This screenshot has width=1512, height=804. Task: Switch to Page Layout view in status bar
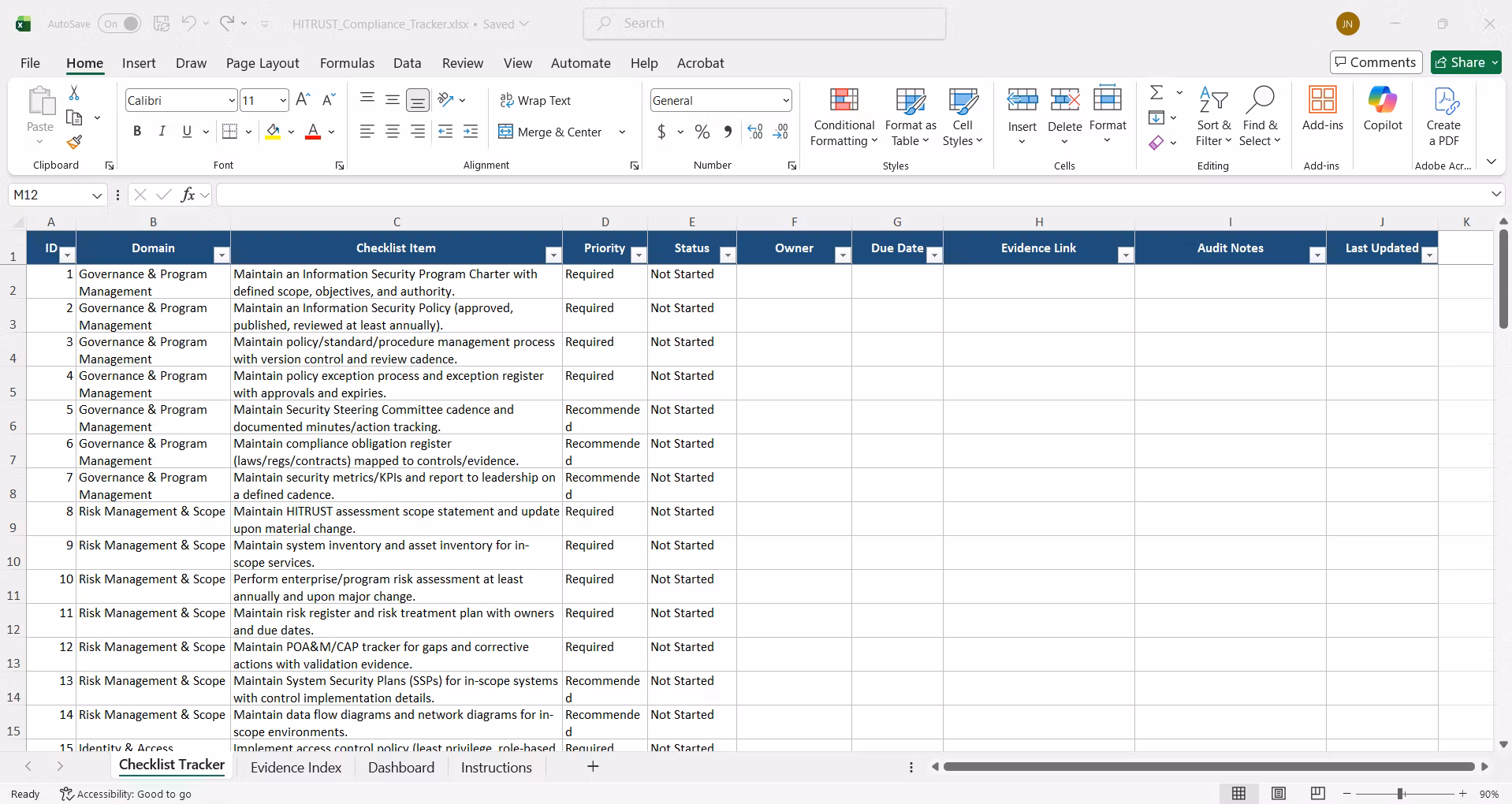coord(1279,794)
